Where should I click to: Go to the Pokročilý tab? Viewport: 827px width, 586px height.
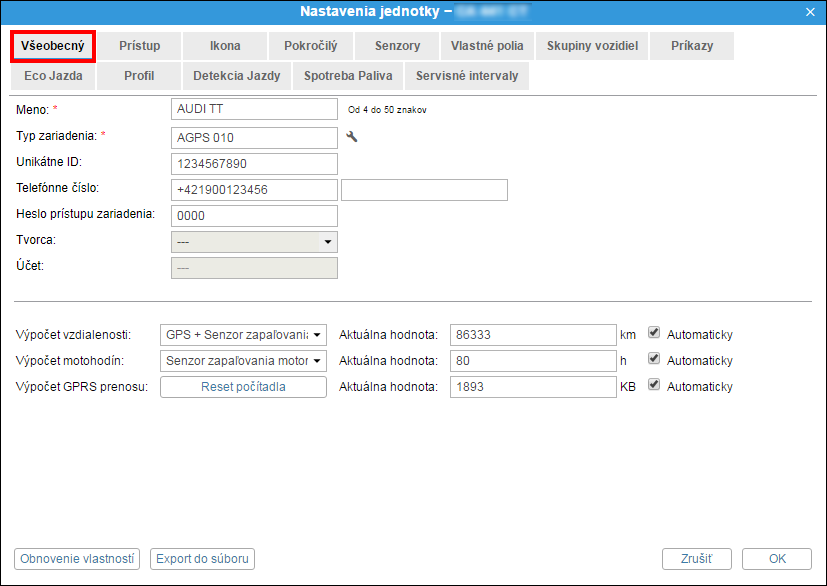[311, 46]
